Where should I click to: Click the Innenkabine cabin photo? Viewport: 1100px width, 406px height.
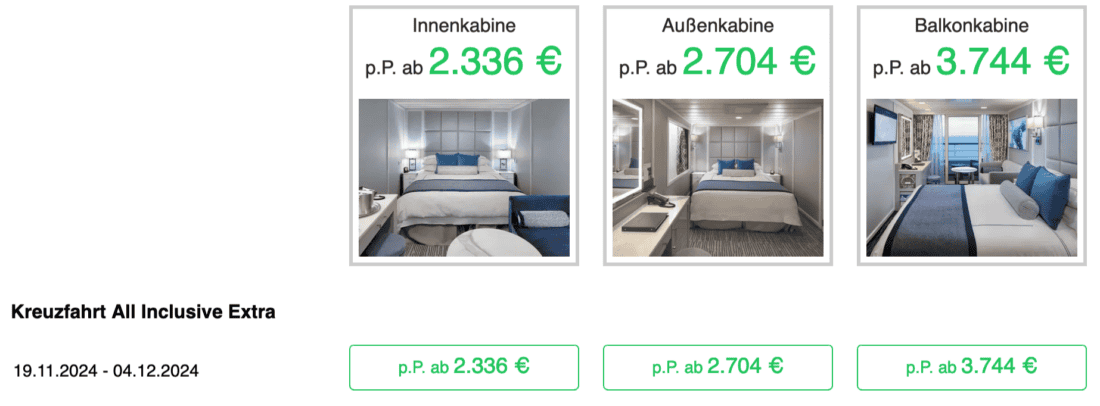click(464, 177)
